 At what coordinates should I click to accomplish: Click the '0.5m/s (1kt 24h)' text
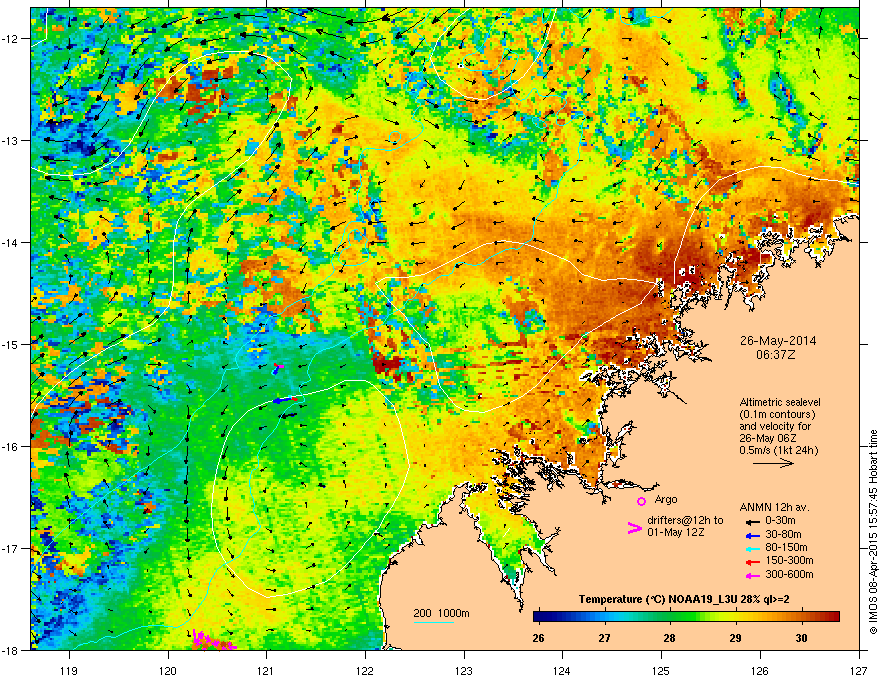(x=778, y=450)
